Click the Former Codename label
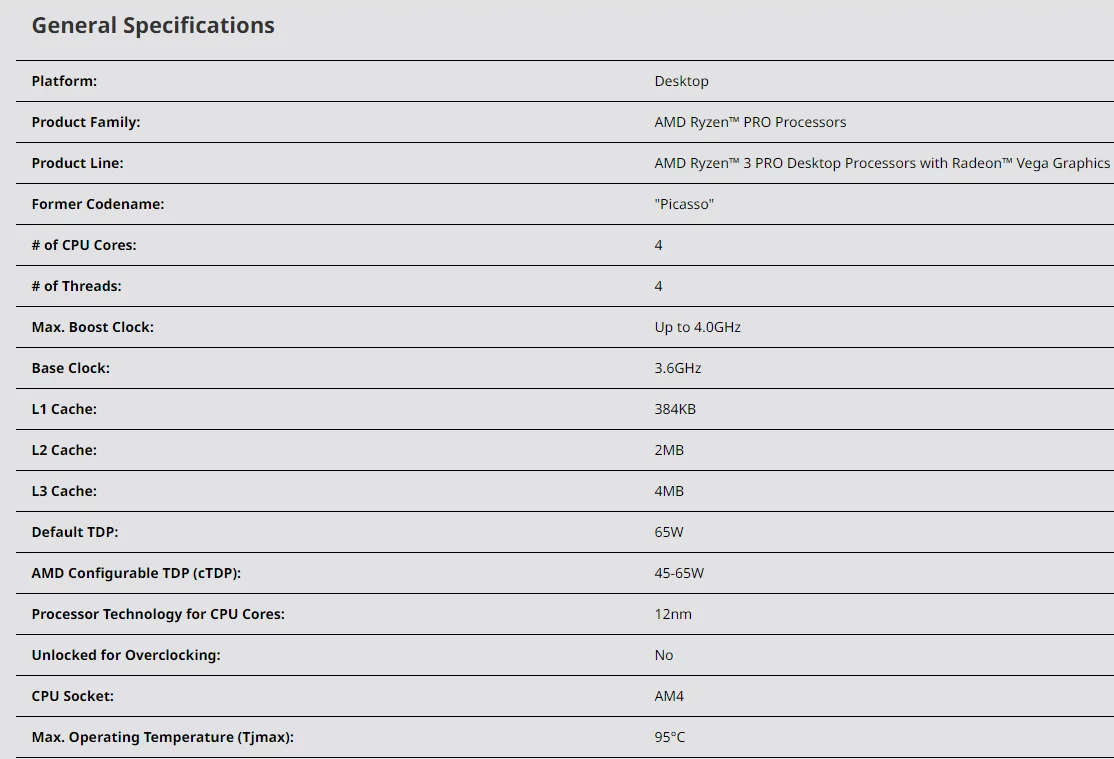 click(x=97, y=204)
